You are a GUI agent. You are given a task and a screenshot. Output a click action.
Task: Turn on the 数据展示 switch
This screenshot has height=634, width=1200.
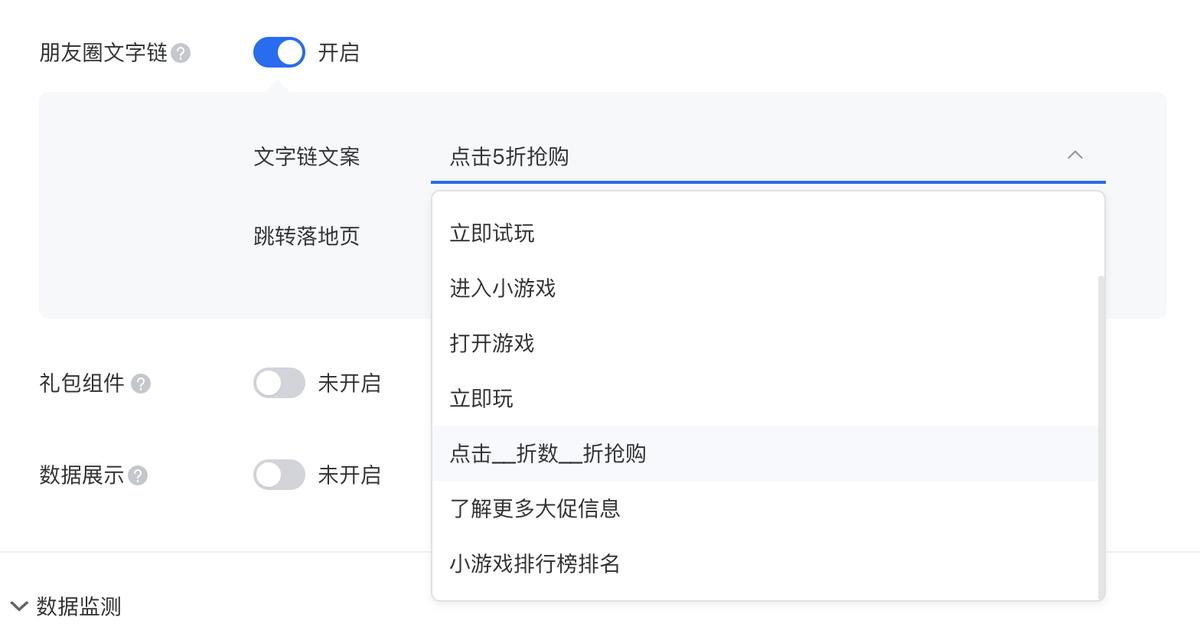tap(279, 475)
